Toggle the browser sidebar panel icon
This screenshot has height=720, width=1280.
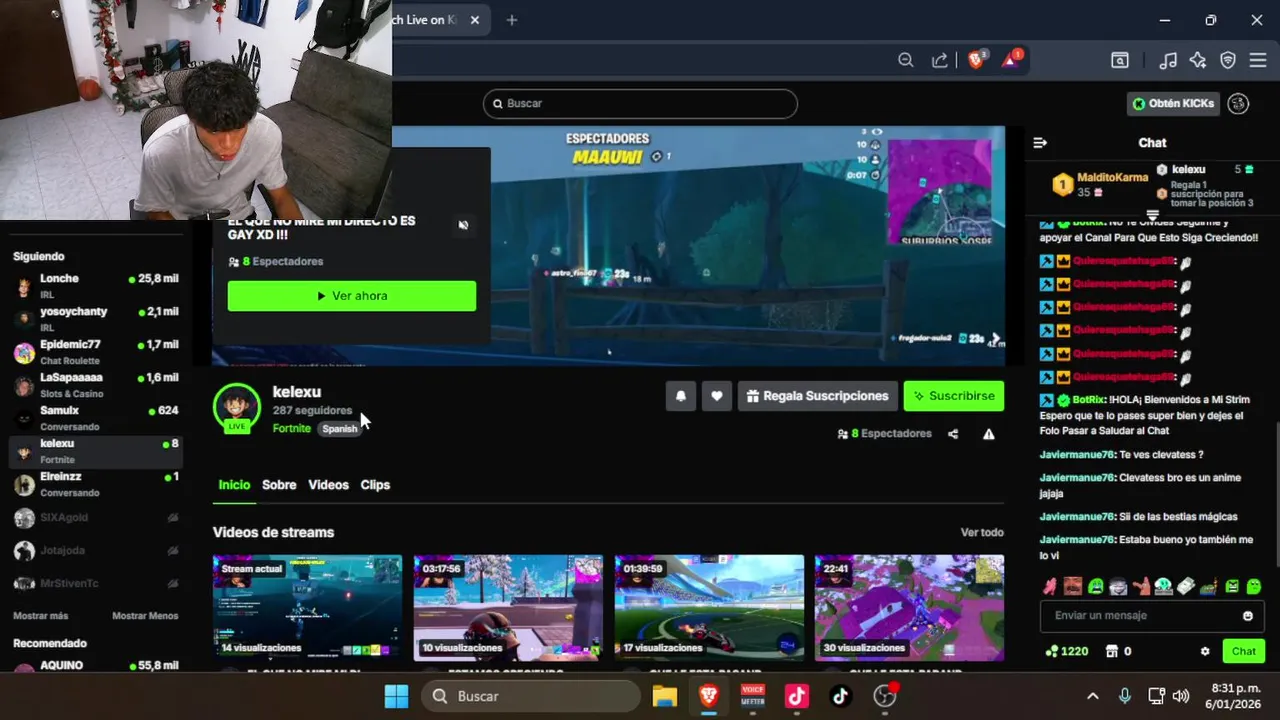point(1120,60)
